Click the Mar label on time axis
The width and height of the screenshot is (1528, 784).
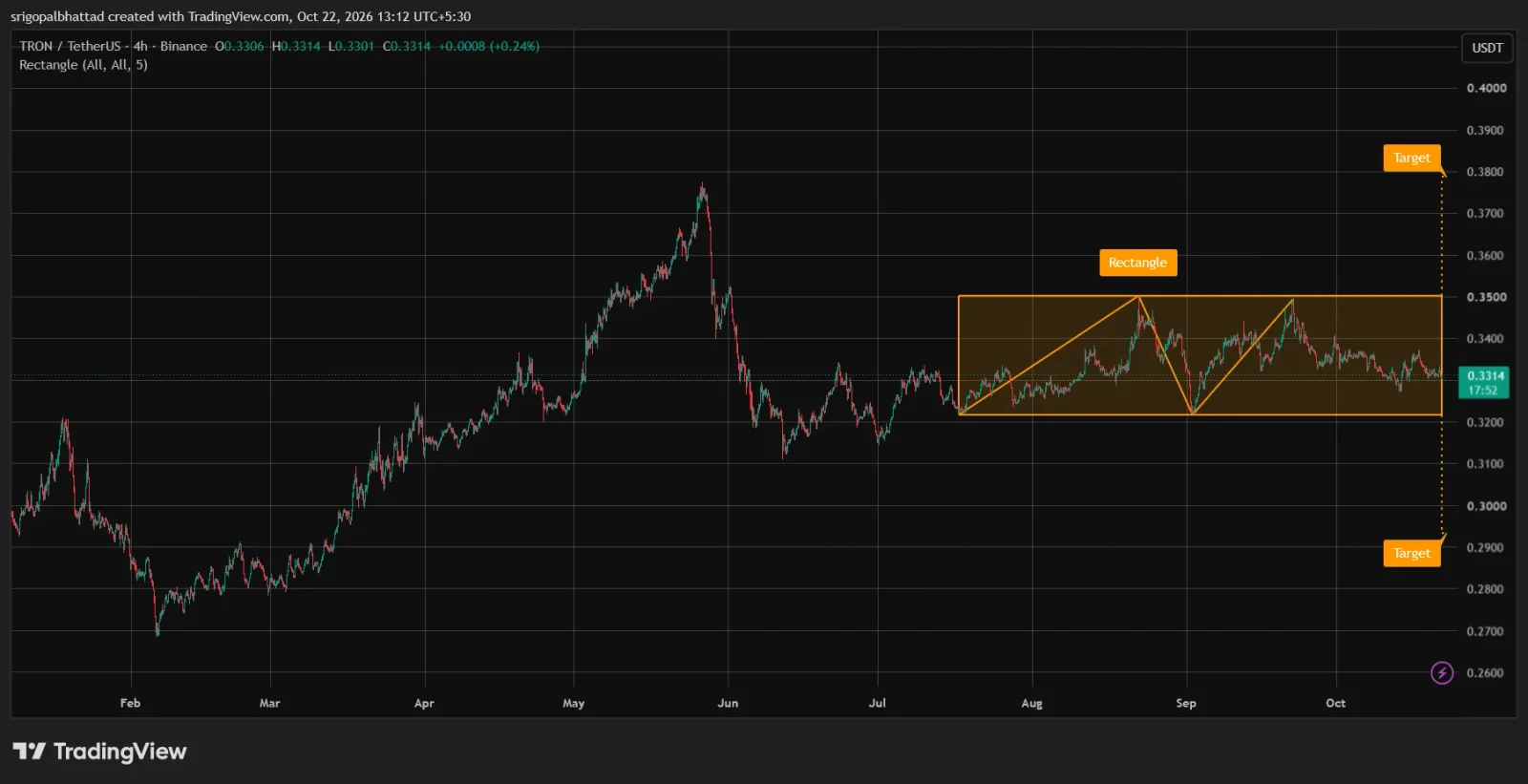(270, 703)
